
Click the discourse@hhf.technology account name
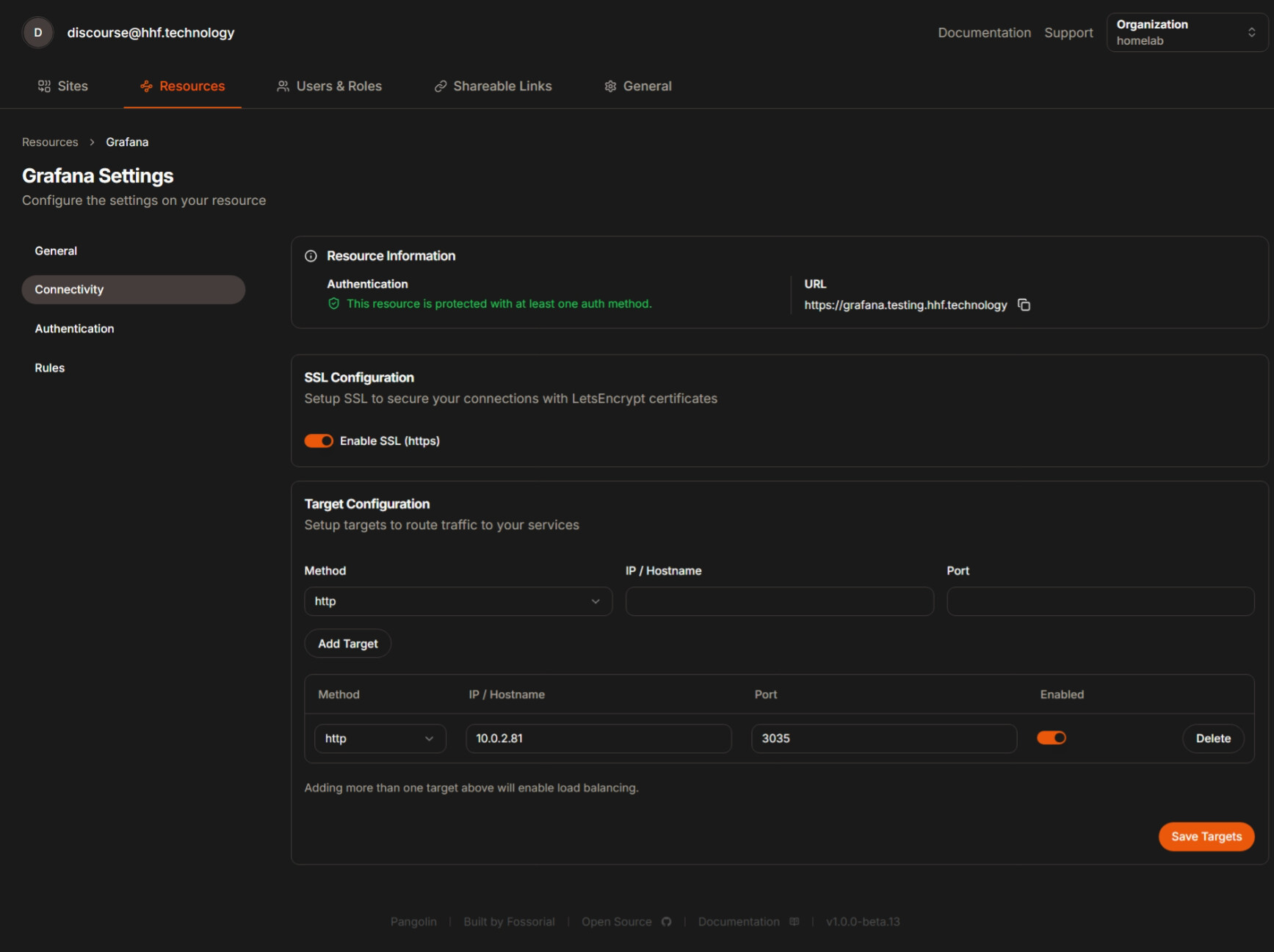coord(151,32)
